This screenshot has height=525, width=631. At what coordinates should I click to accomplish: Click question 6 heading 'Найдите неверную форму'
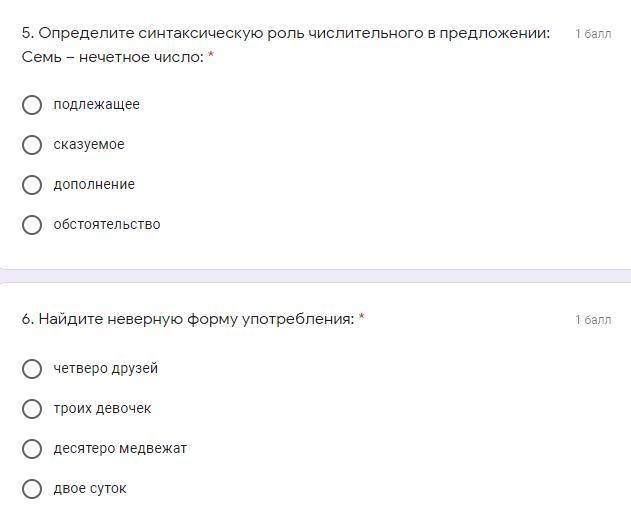[188, 320]
